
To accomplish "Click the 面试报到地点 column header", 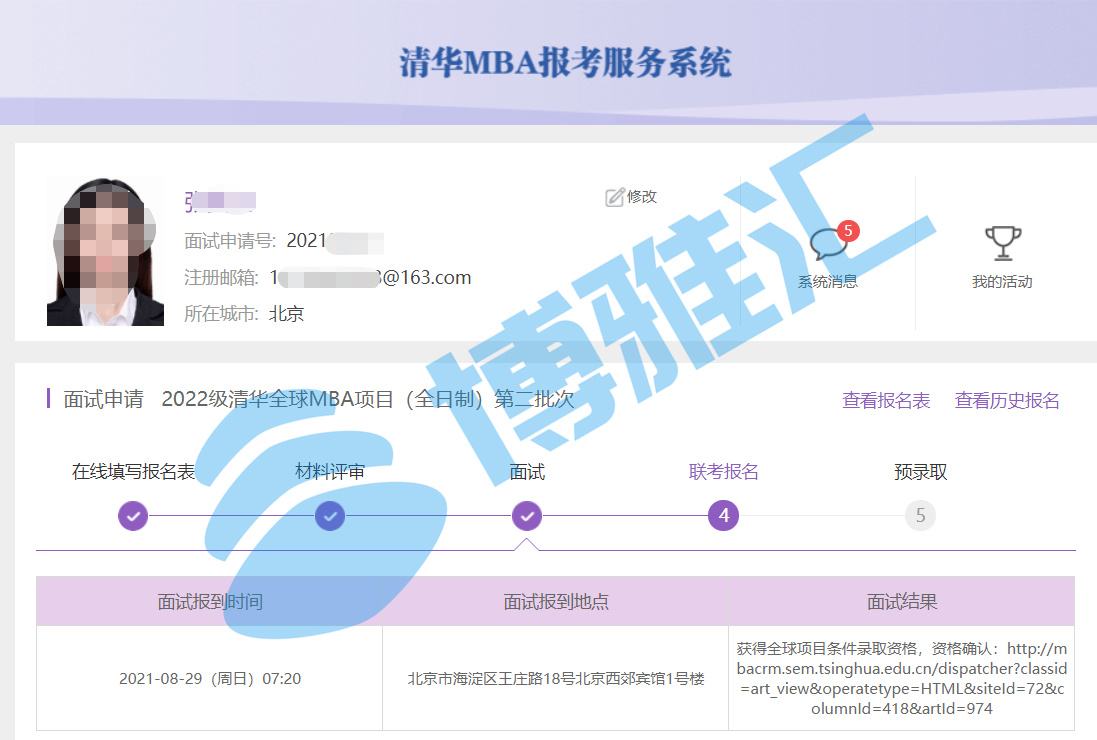I will (555, 602).
